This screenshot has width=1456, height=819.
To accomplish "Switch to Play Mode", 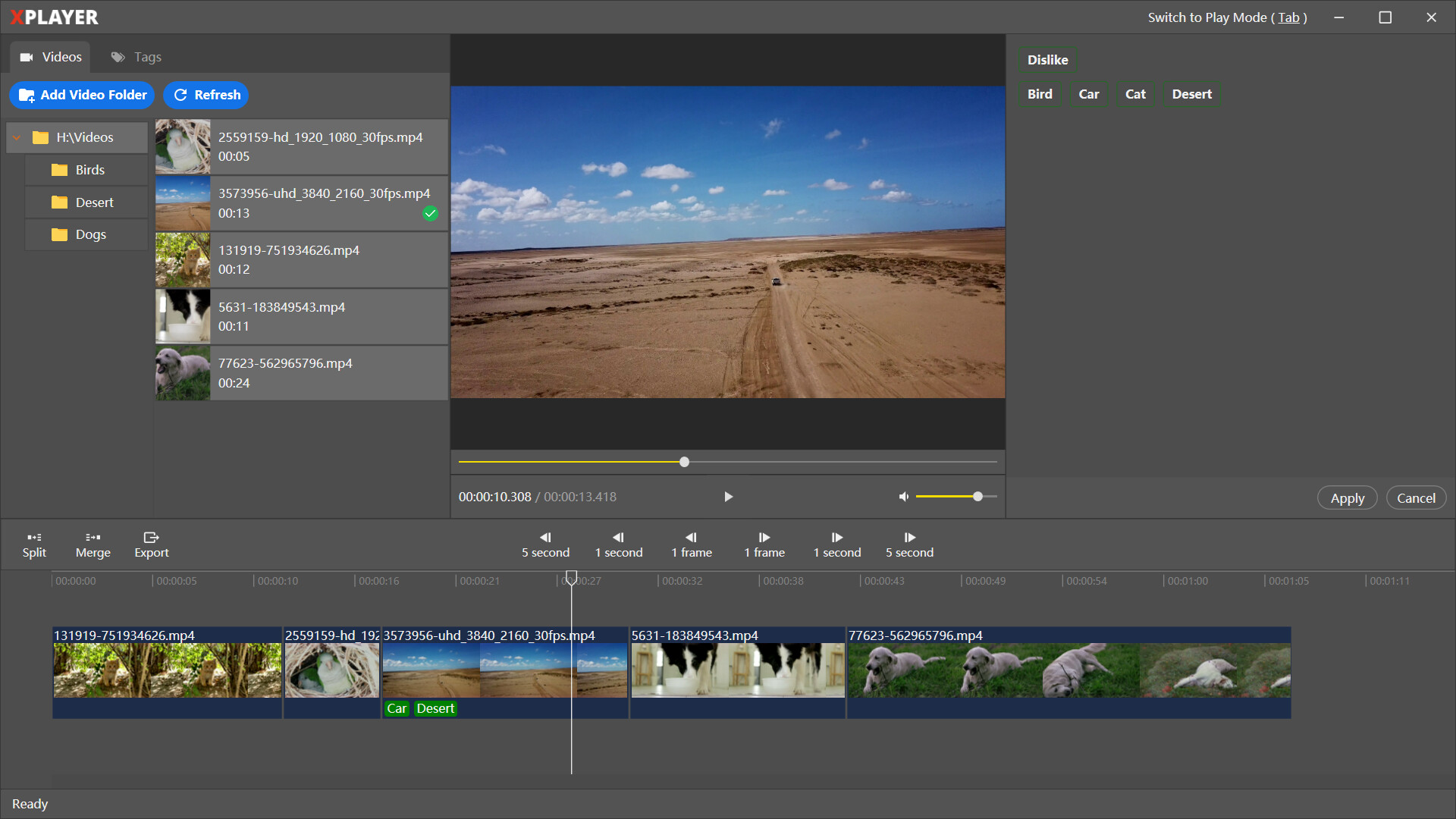I will (1226, 17).
